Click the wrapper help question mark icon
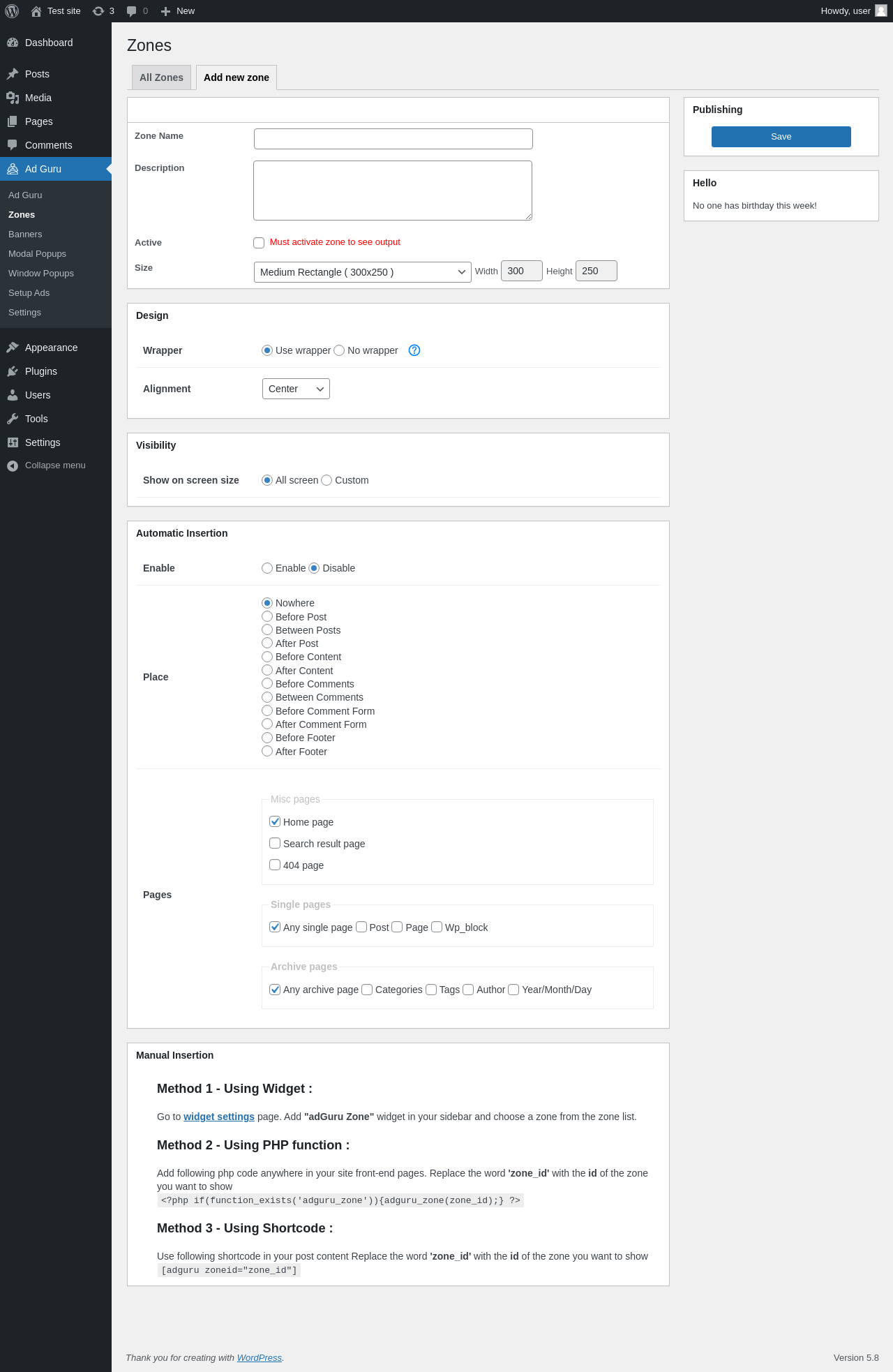 [414, 350]
